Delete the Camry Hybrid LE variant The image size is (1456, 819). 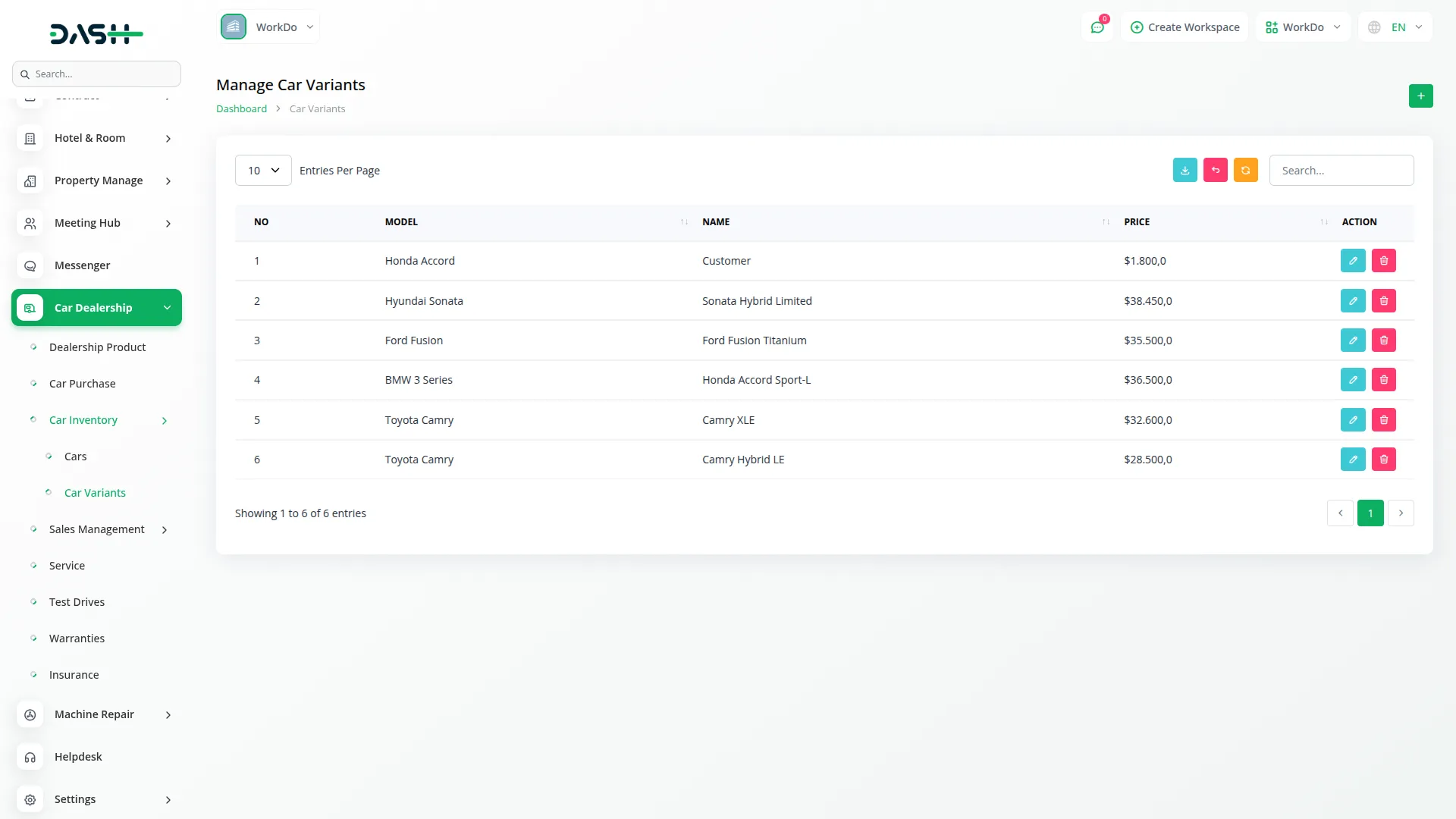[1383, 460]
